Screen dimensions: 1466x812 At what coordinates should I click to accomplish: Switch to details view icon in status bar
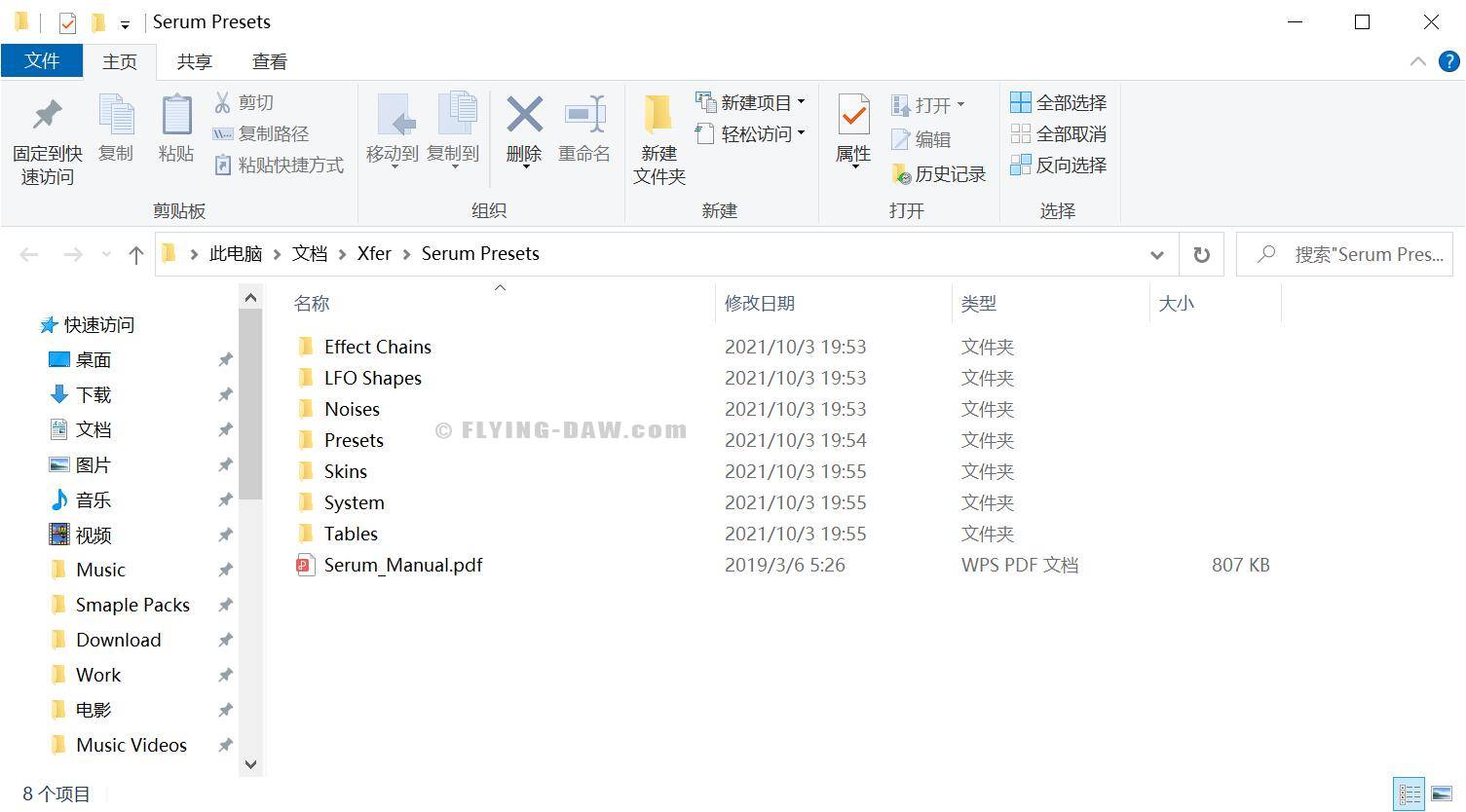pos(1409,794)
